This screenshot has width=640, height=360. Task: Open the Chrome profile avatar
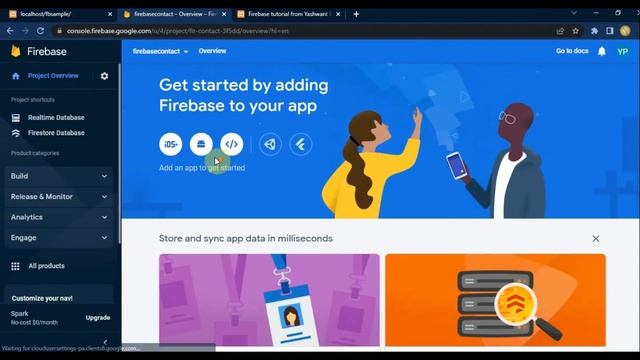coord(625,31)
